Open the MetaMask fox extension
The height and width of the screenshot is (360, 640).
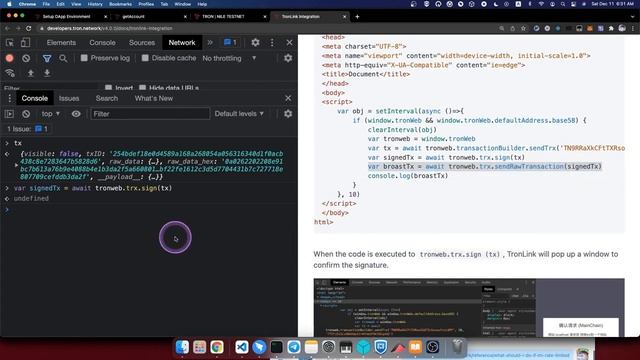point(590,28)
